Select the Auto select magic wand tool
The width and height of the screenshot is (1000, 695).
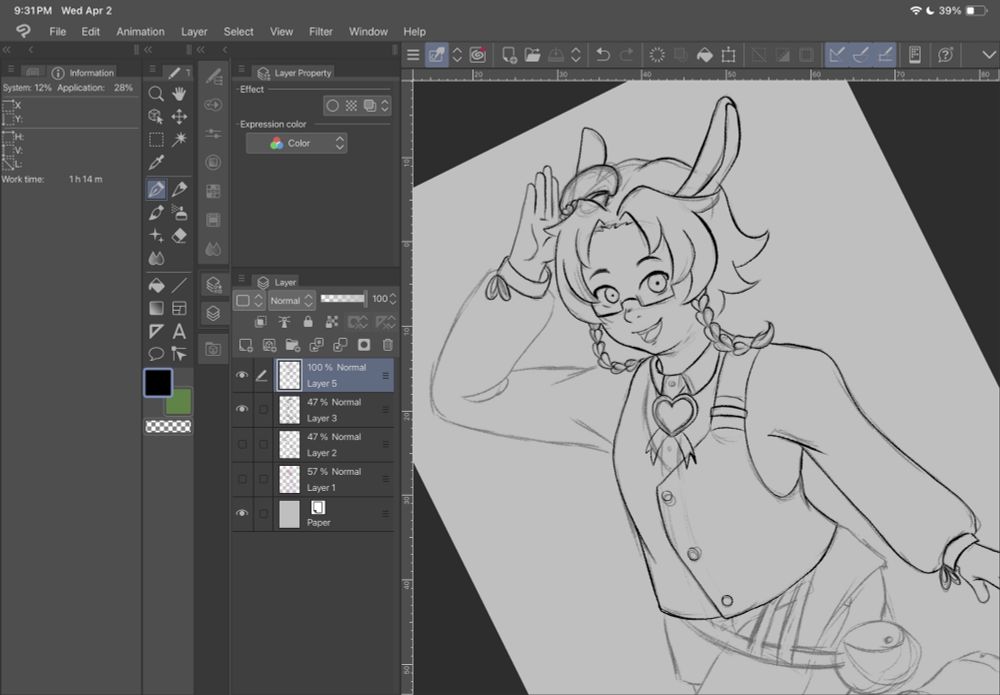[x=179, y=139]
